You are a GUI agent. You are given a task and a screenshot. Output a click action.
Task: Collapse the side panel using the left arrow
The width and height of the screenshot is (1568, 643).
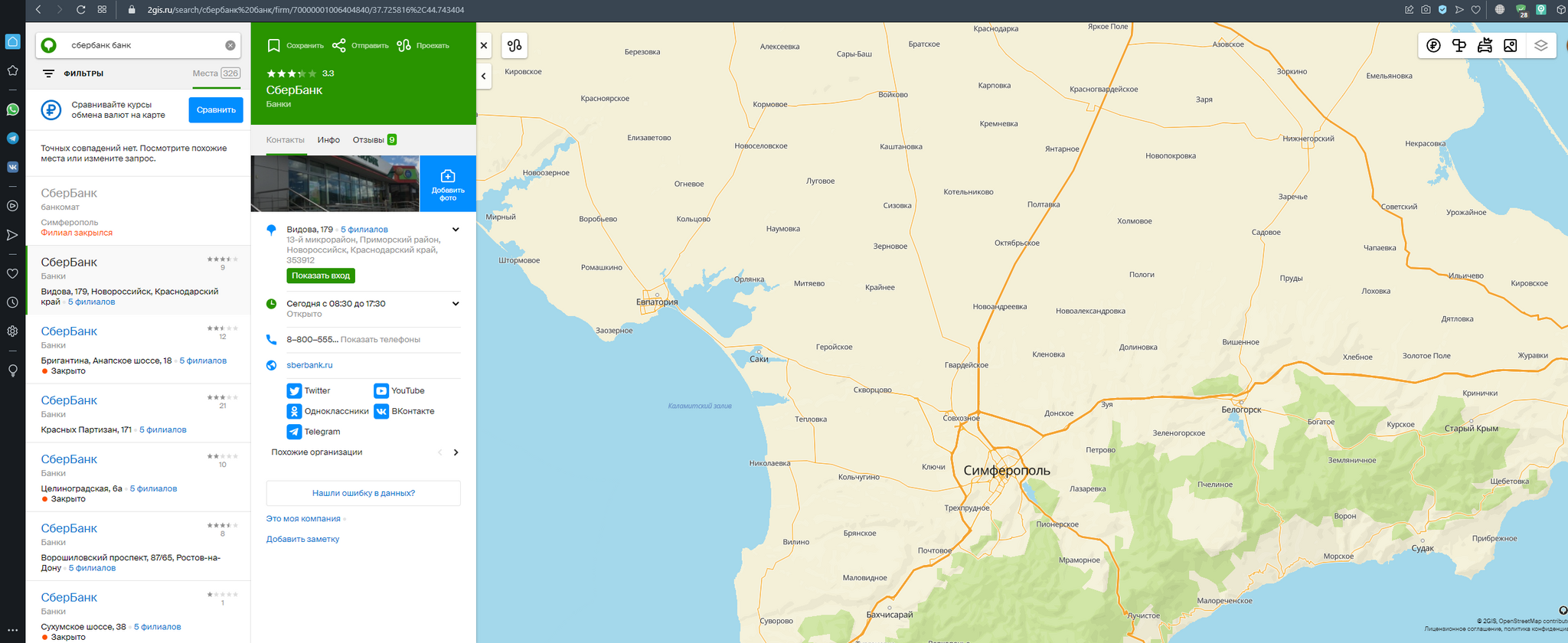[x=484, y=76]
